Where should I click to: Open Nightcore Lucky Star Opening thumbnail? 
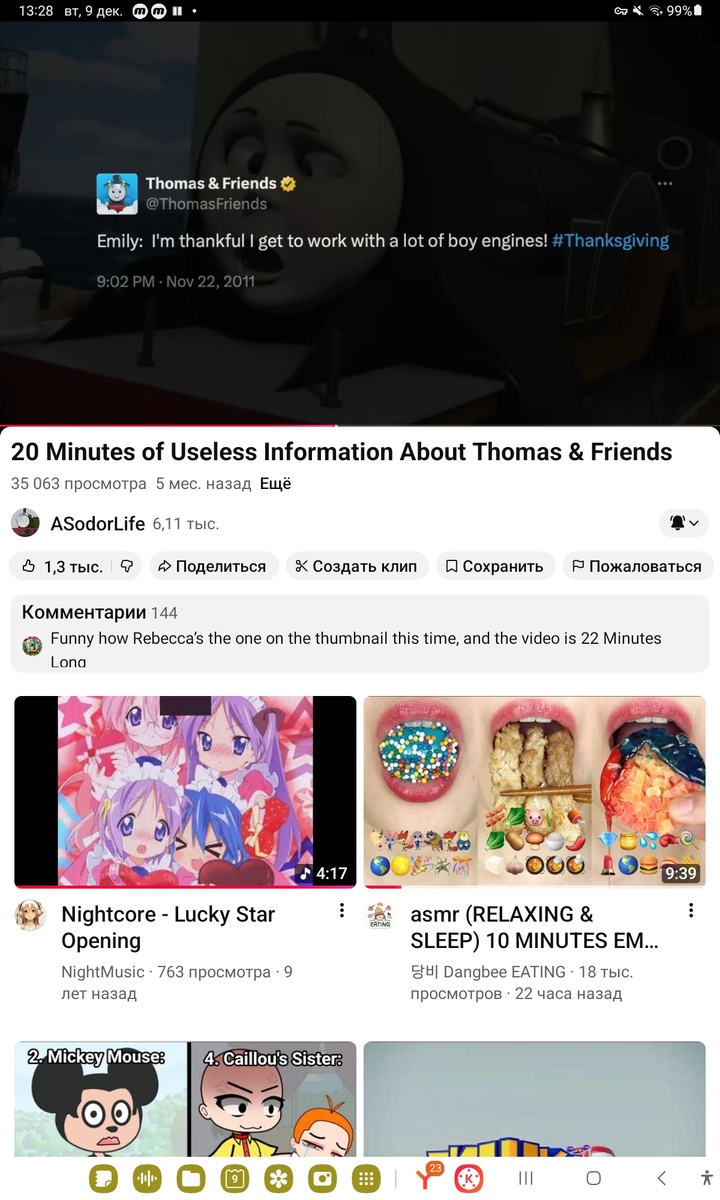pyautogui.click(x=185, y=792)
